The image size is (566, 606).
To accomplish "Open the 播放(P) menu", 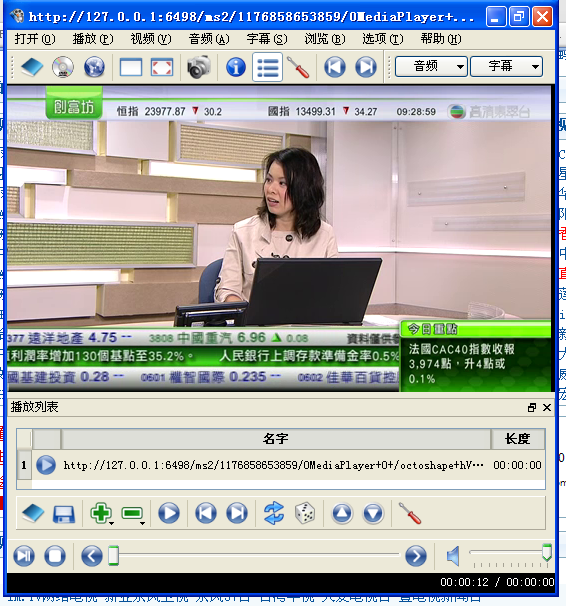I will click(x=93, y=39).
